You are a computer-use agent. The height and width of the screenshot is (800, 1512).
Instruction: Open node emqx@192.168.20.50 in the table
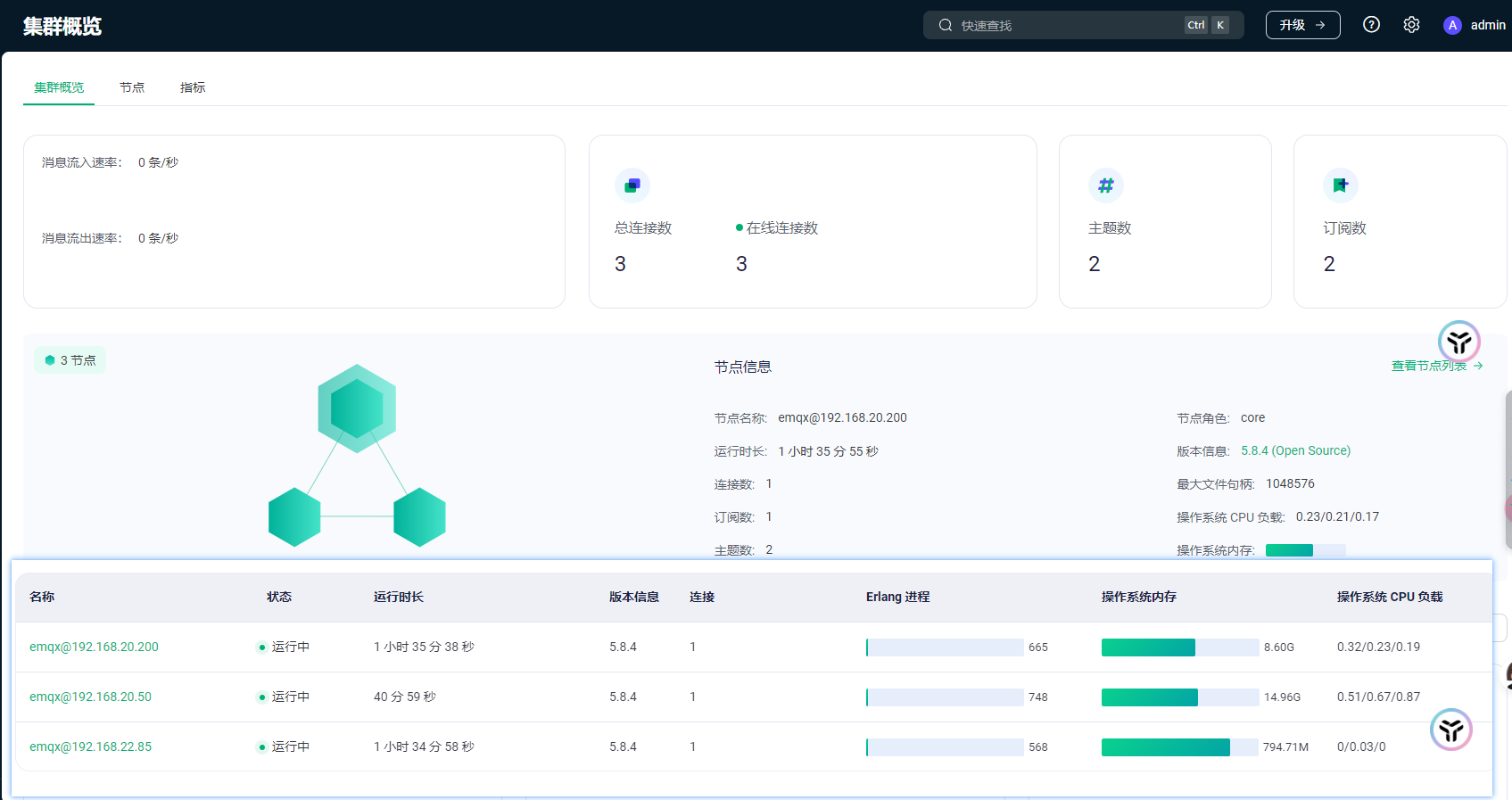click(90, 697)
